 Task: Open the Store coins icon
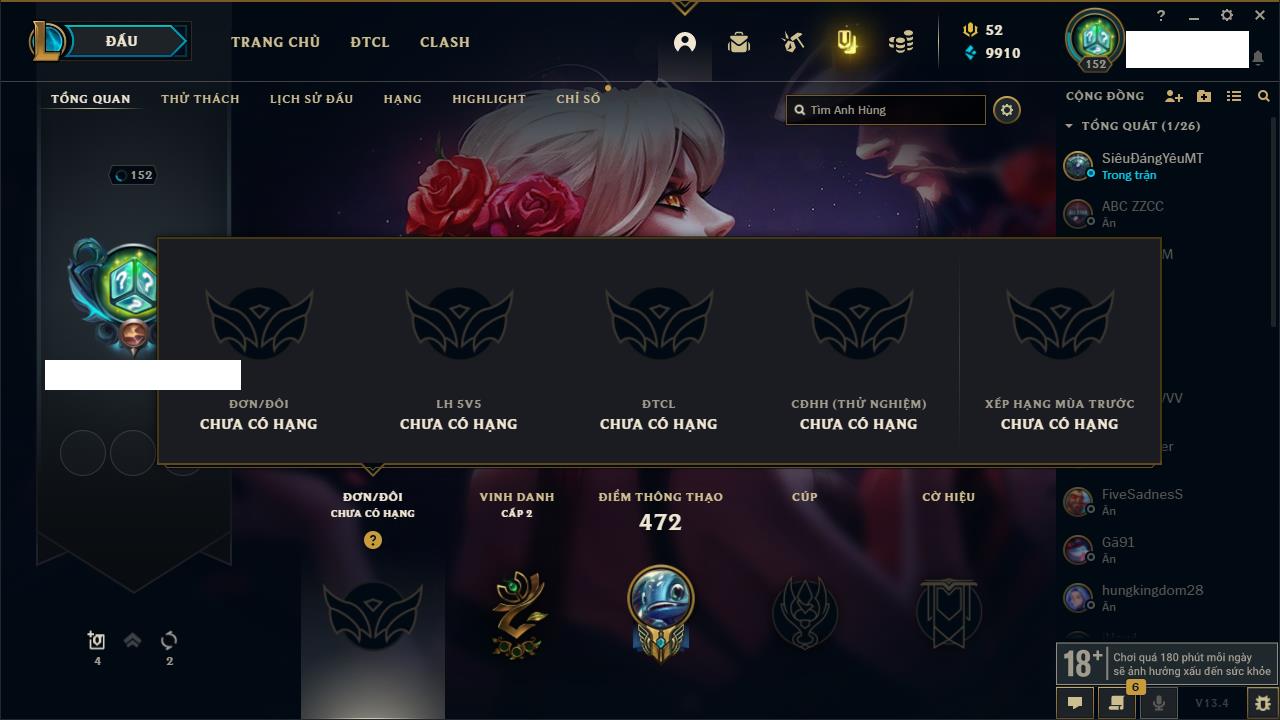[901, 42]
